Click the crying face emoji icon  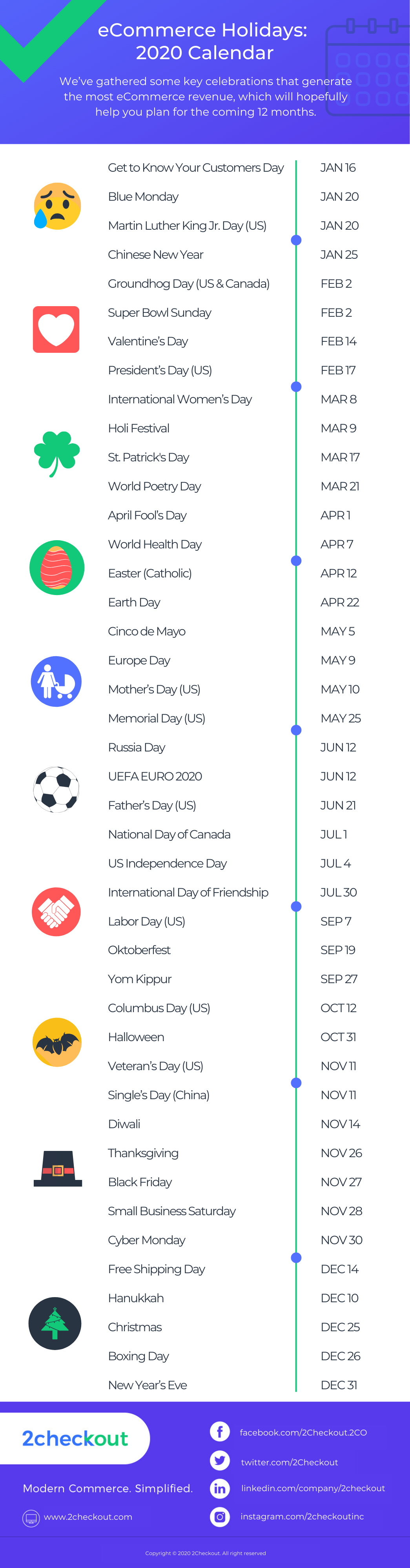(57, 206)
